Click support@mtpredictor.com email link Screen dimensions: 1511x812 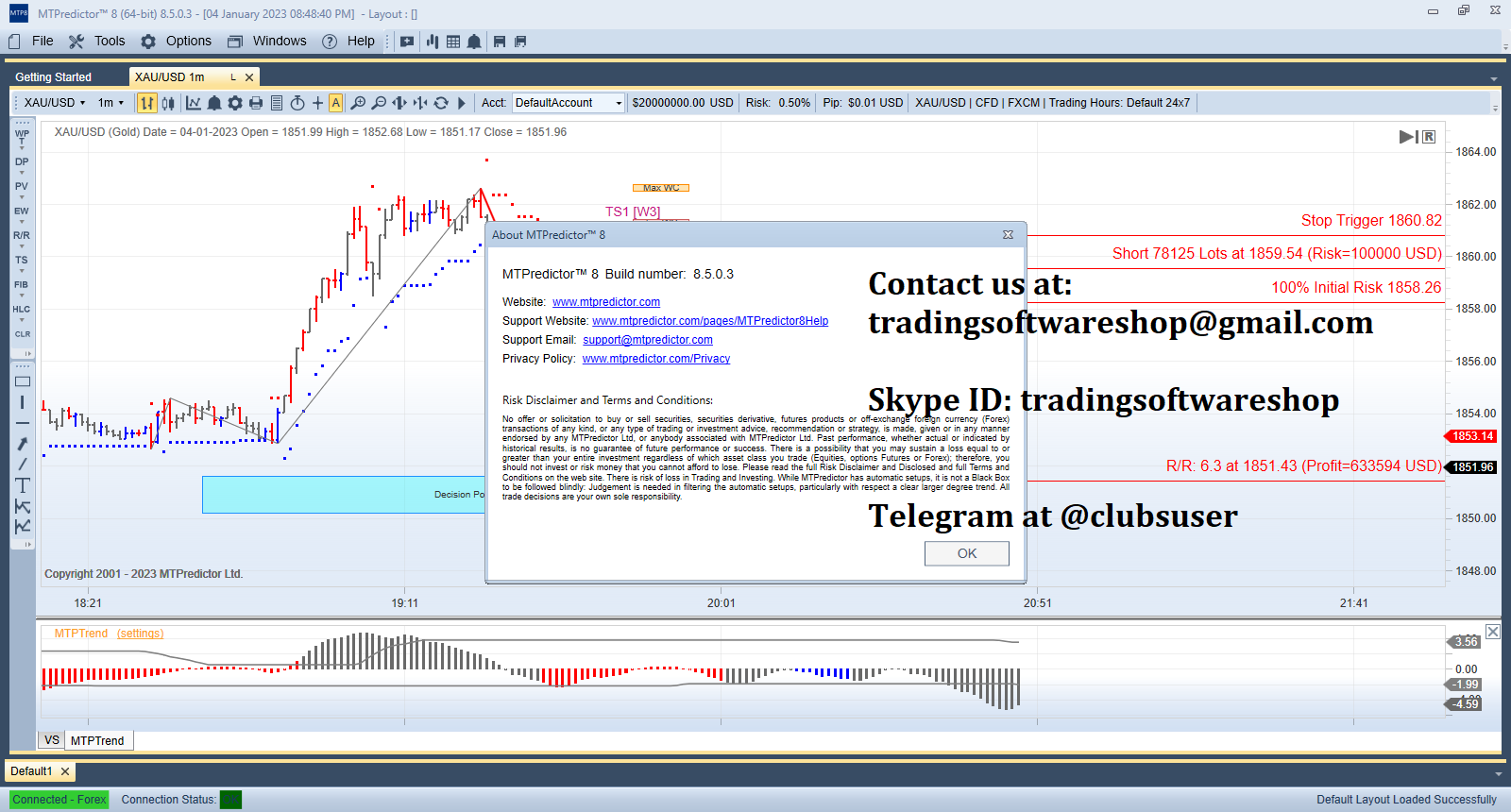click(x=648, y=340)
